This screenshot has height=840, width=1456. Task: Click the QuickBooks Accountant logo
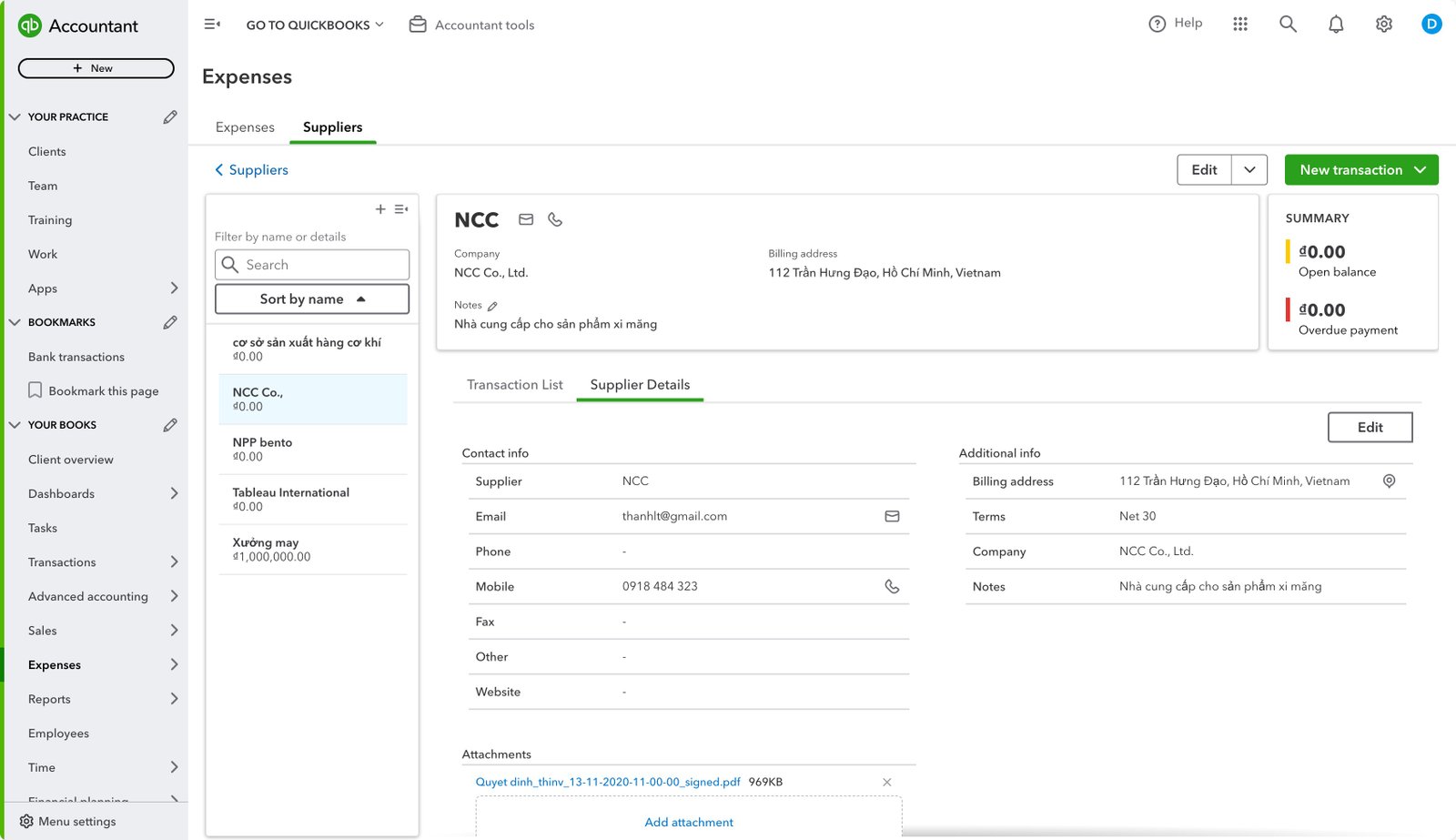78,25
